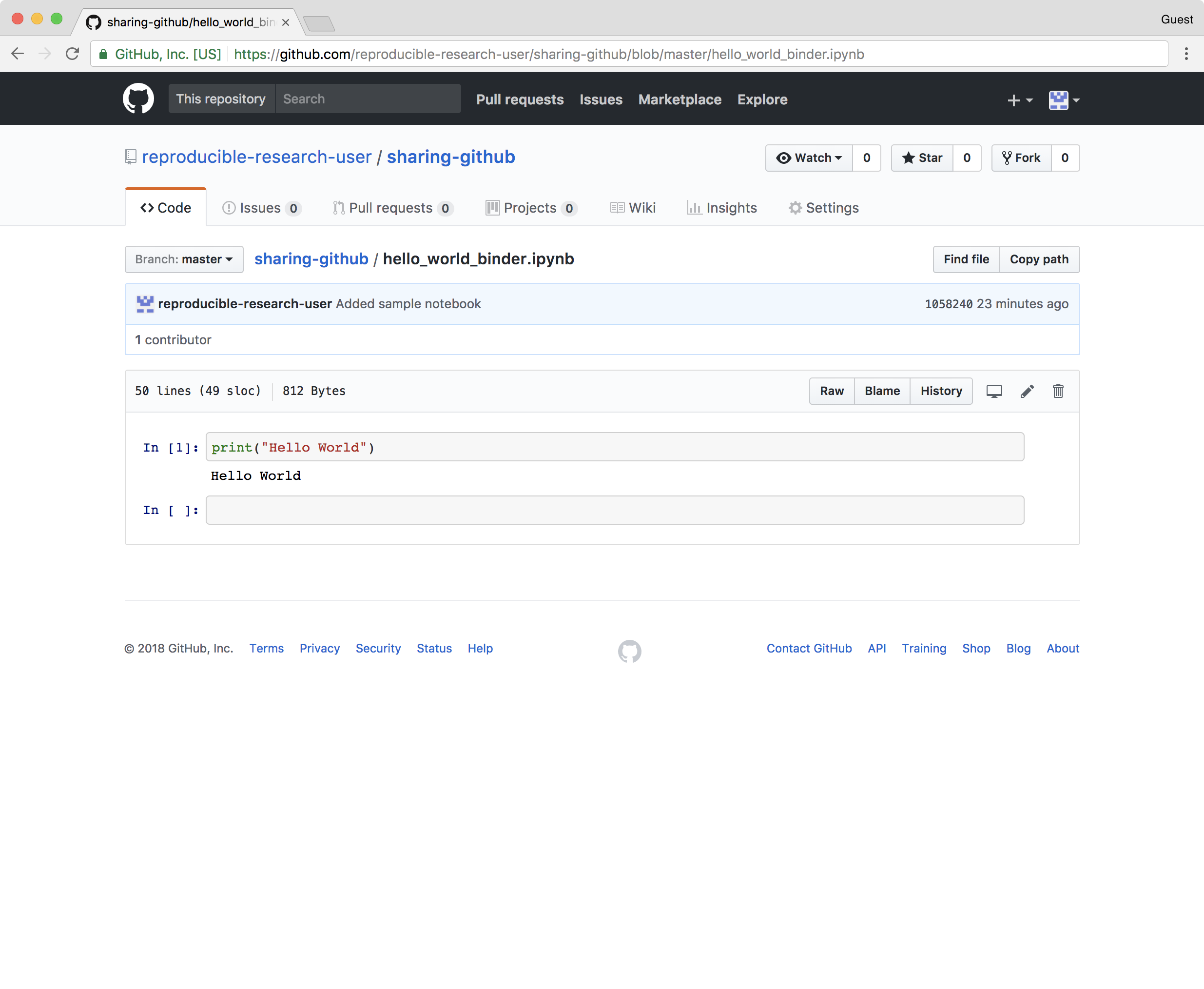Click the edit pencil icon for notebook
The image size is (1204, 989).
click(1026, 391)
